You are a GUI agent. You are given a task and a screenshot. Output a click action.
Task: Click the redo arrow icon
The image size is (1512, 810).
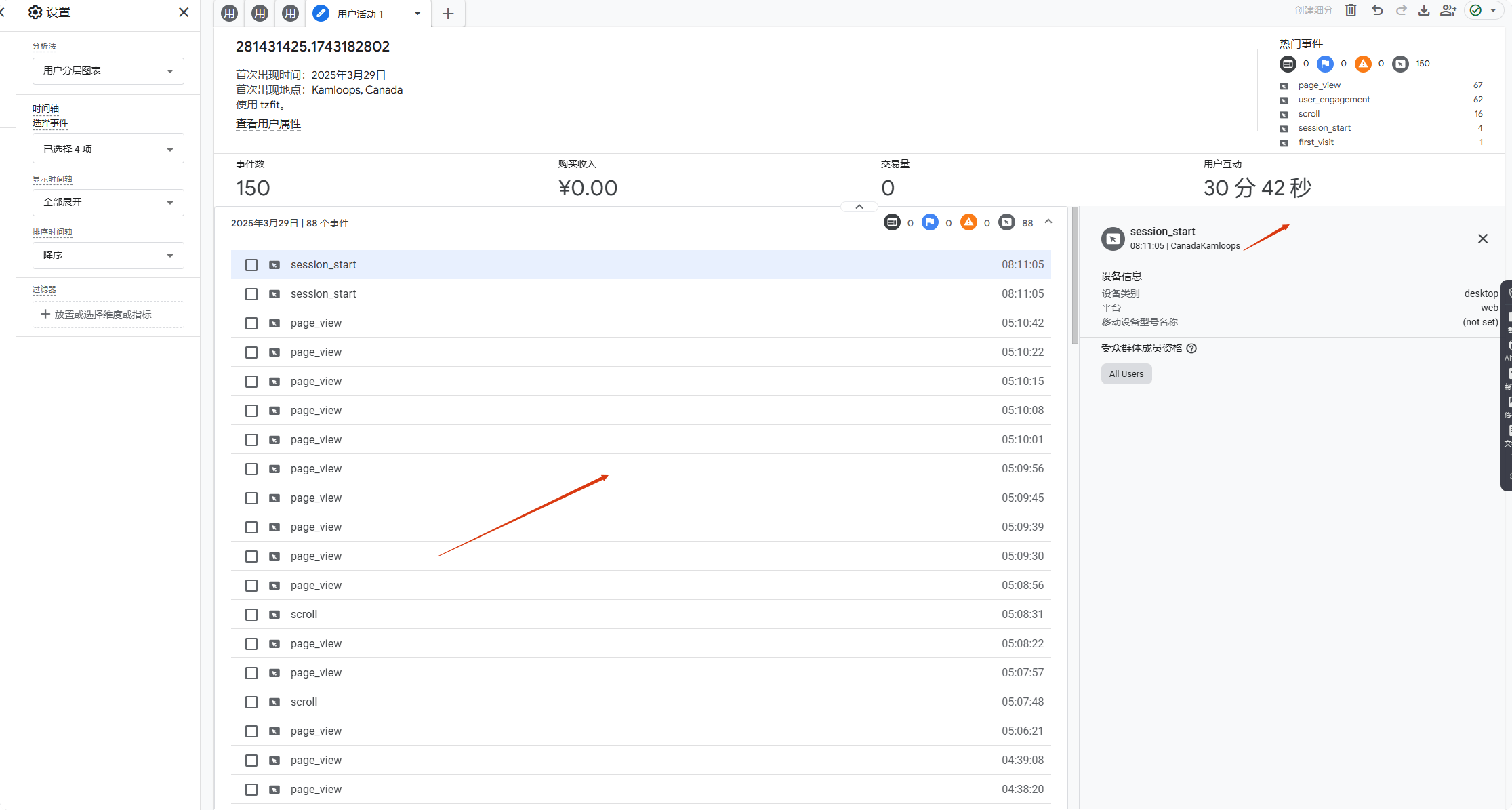point(1401,10)
